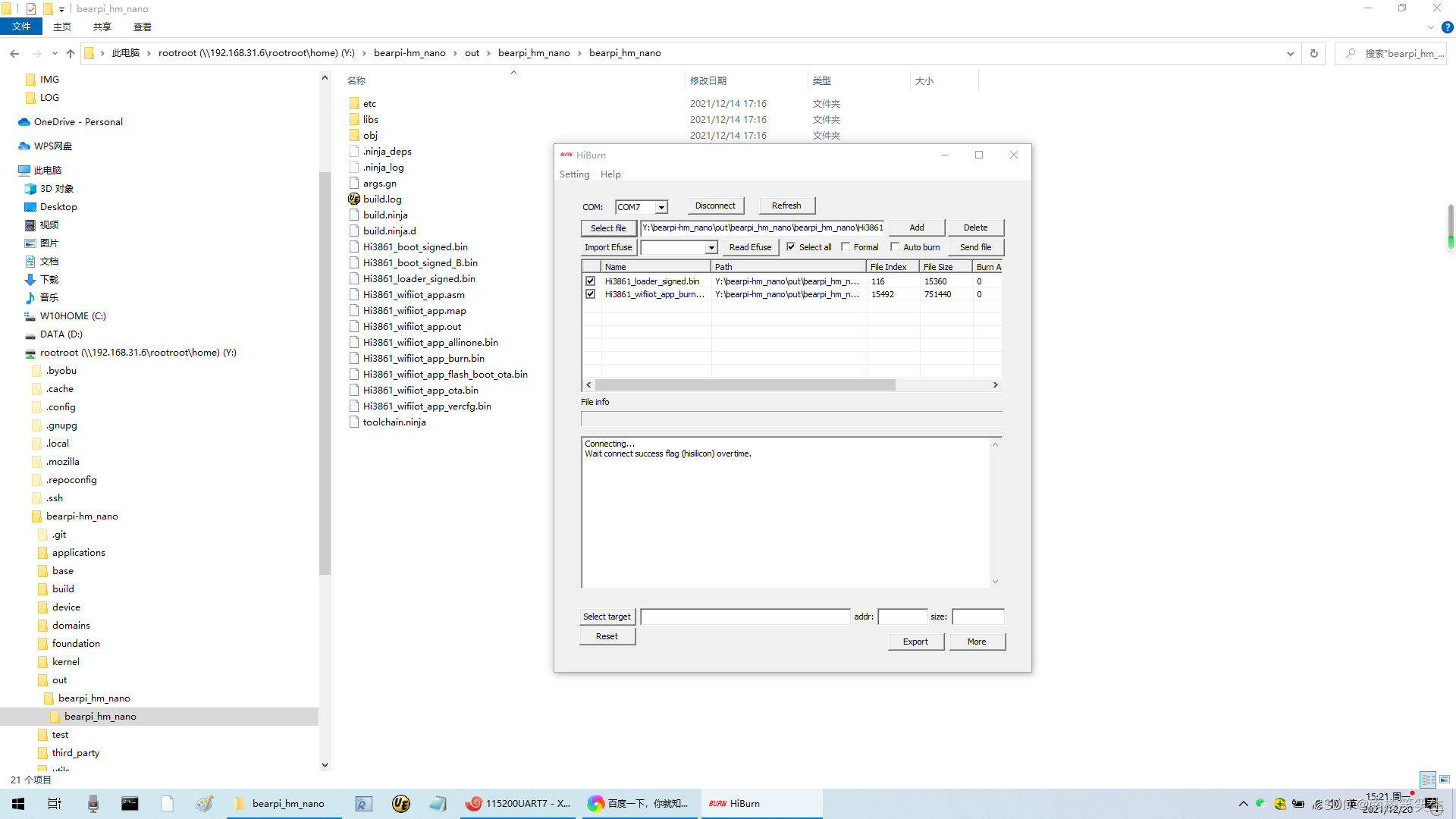Open address bar history dropdown
The image size is (1456, 819).
(1290, 53)
